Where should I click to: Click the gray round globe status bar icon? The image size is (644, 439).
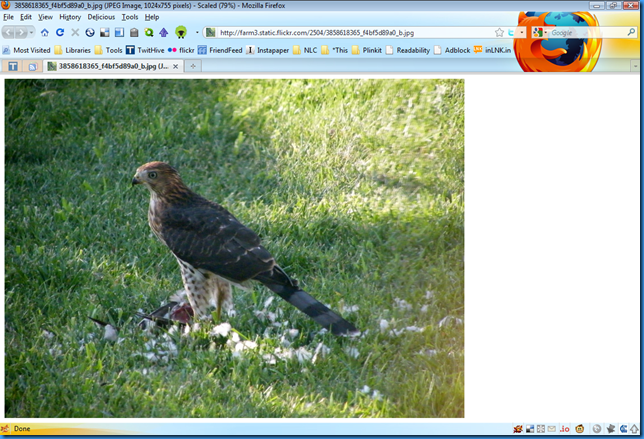click(597, 429)
